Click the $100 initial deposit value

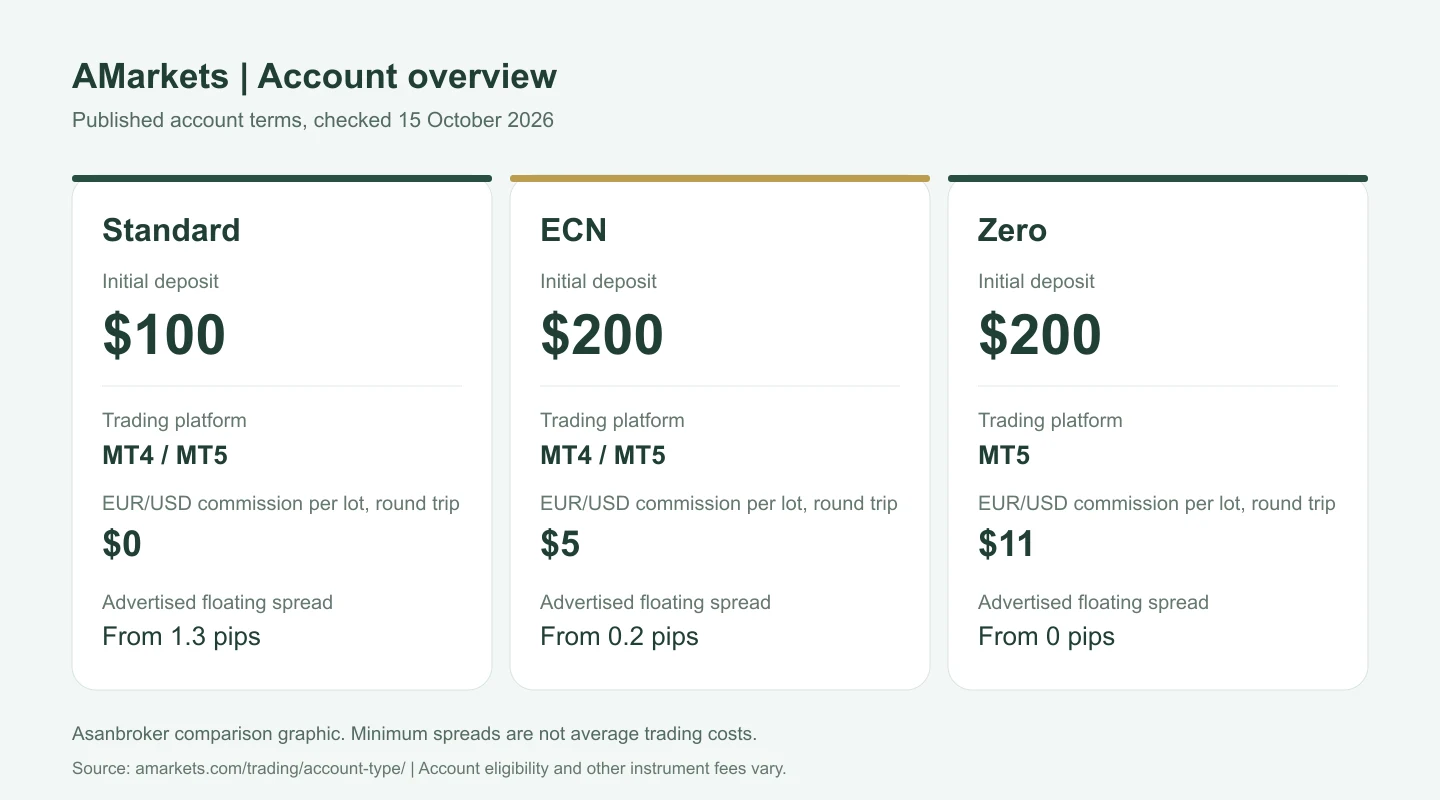(164, 335)
